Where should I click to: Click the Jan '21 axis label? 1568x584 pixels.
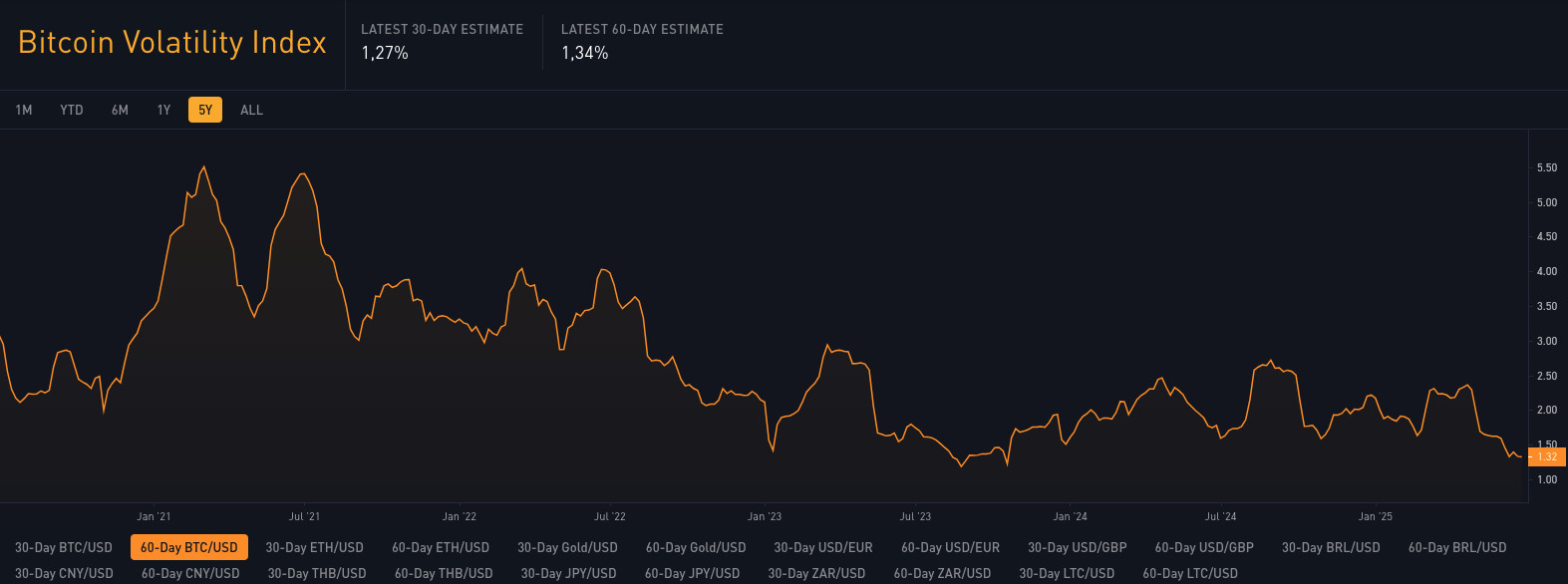click(154, 516)
